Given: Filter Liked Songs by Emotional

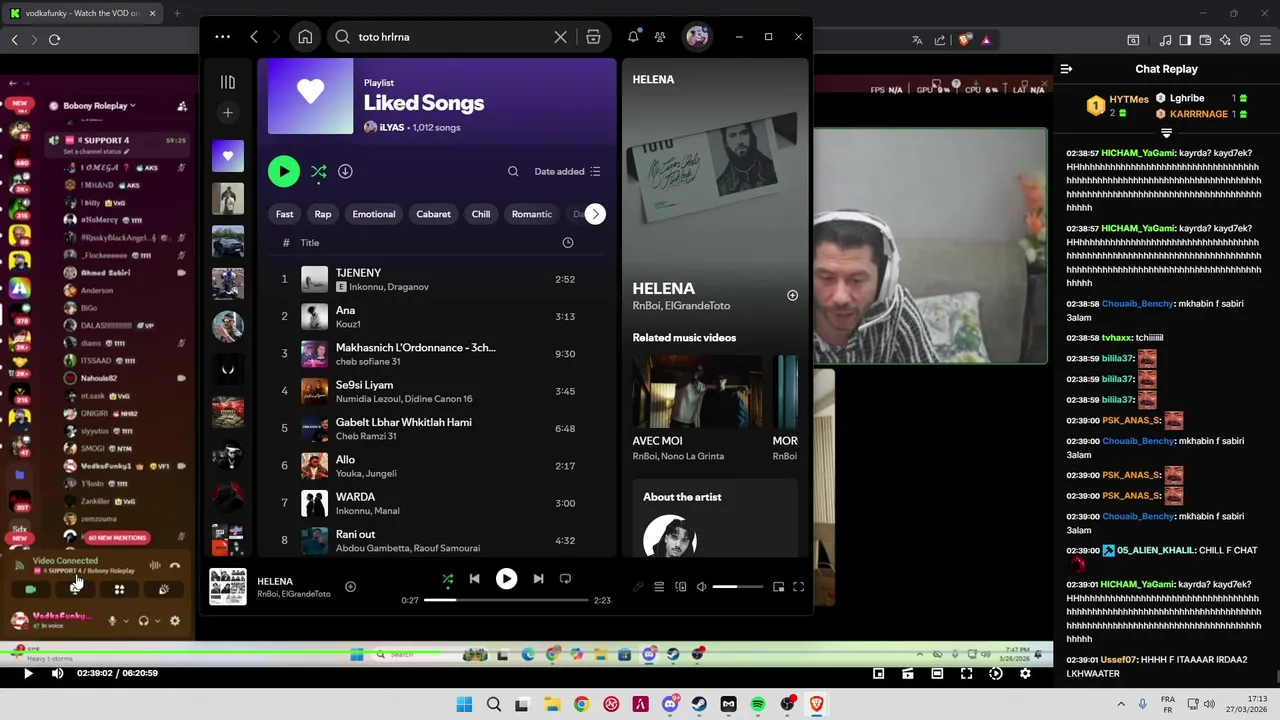Looking at the screenshot, I should click(374, 214).
